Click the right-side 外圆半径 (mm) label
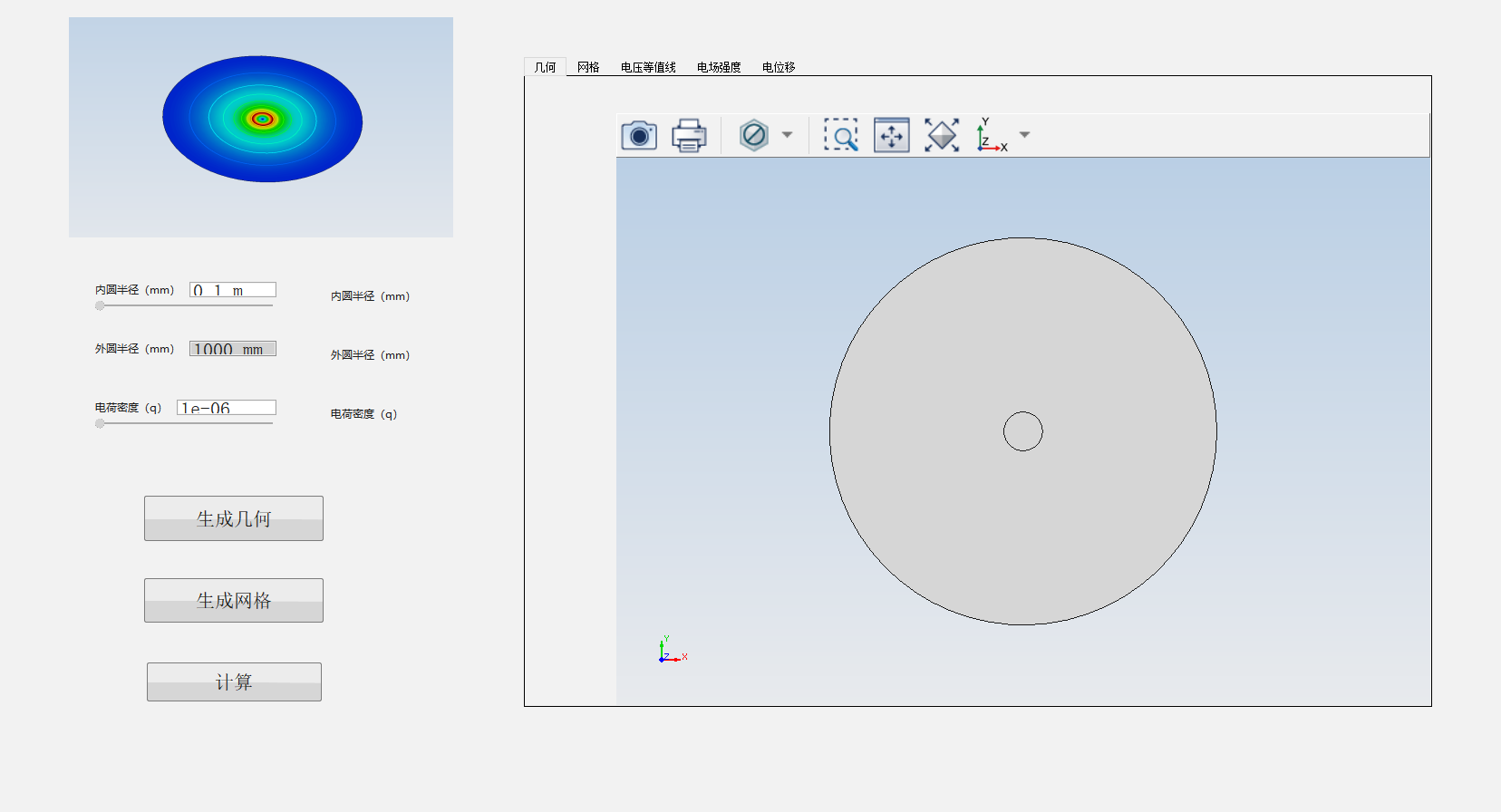Viewport: 1501px width, 812px height. point(370,355)
